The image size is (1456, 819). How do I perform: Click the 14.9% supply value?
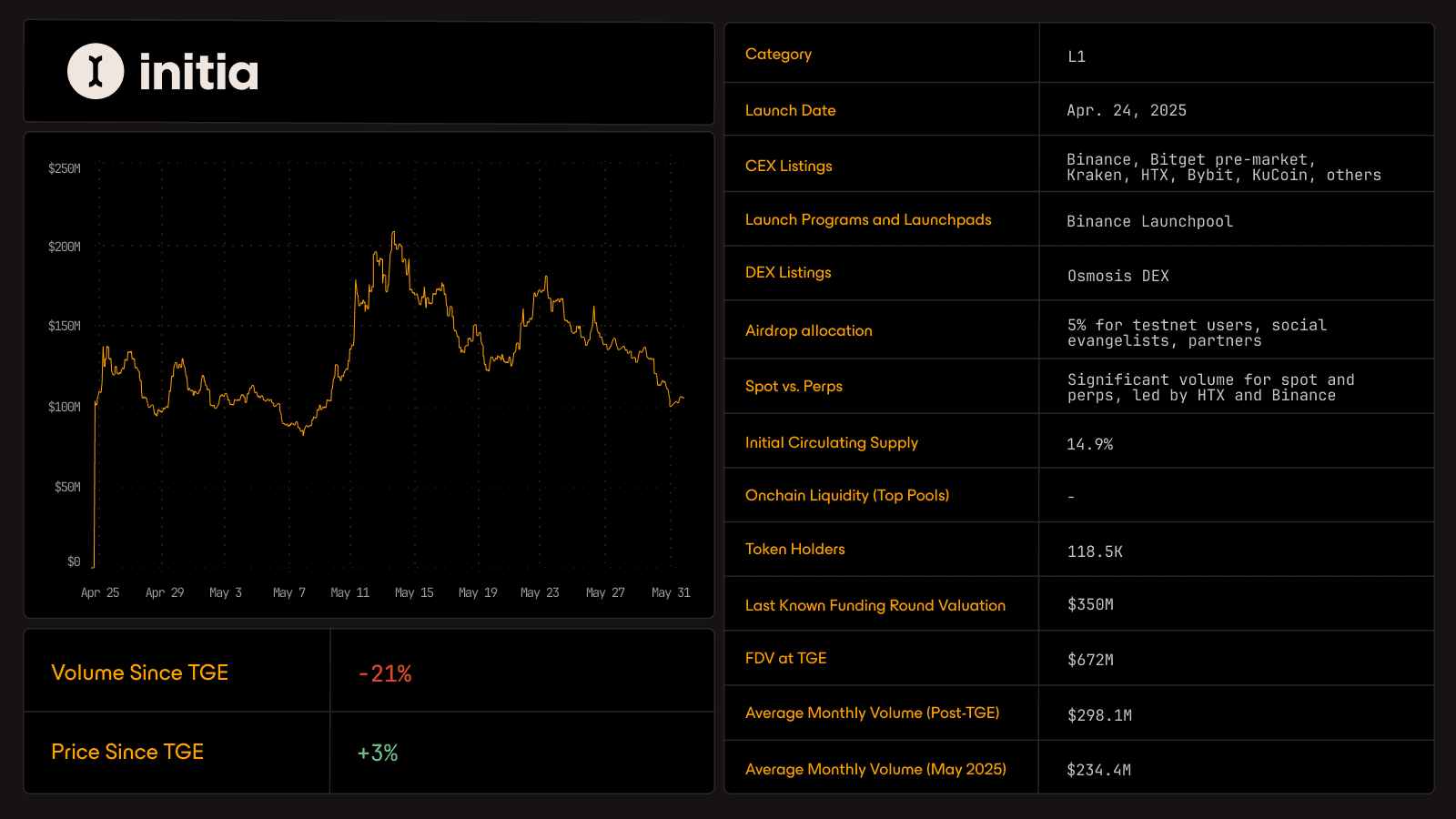1090,444
